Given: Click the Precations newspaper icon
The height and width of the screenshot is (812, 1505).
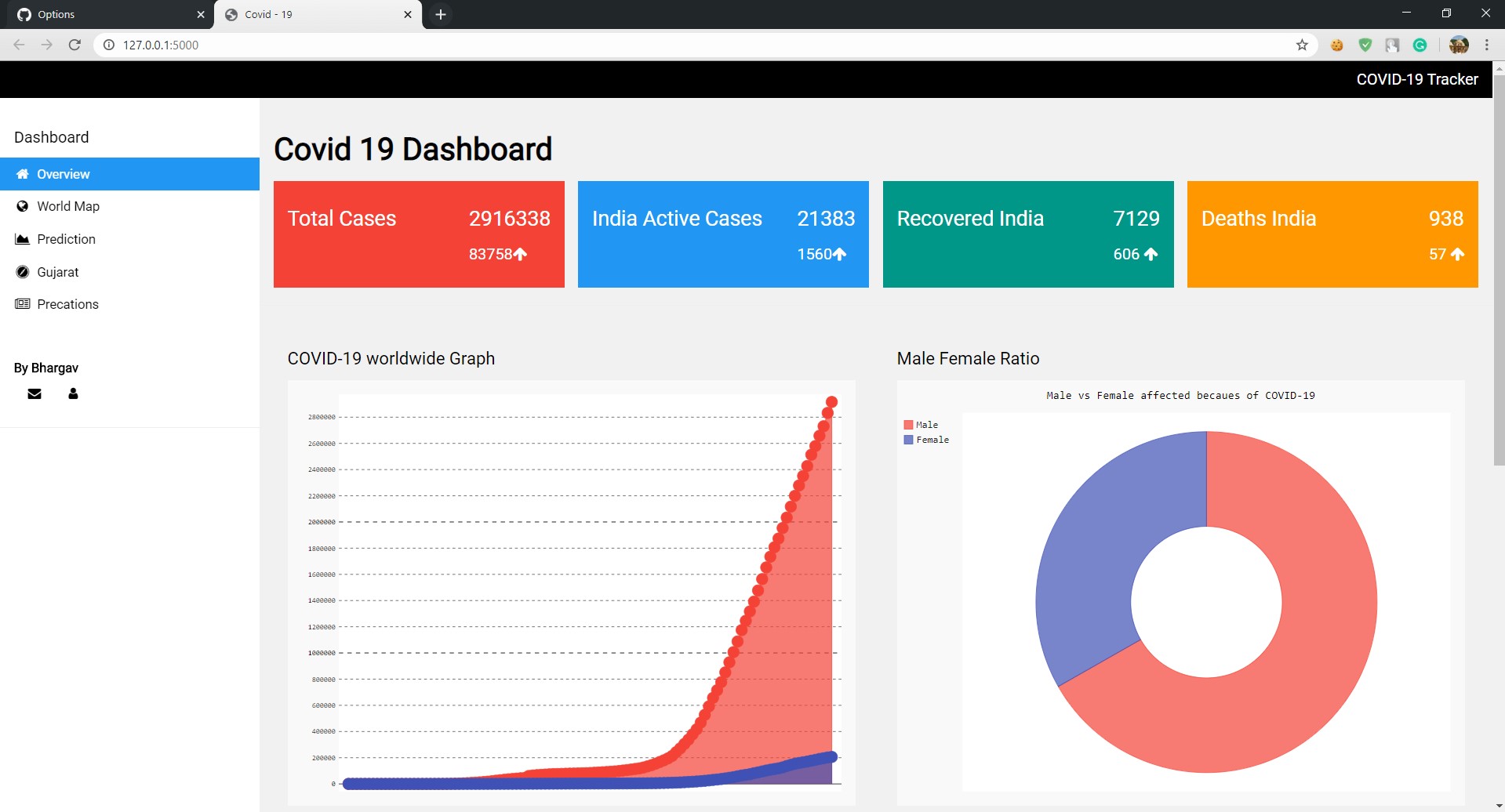Looking at the screenshot, I should click(x=23, y=304).
